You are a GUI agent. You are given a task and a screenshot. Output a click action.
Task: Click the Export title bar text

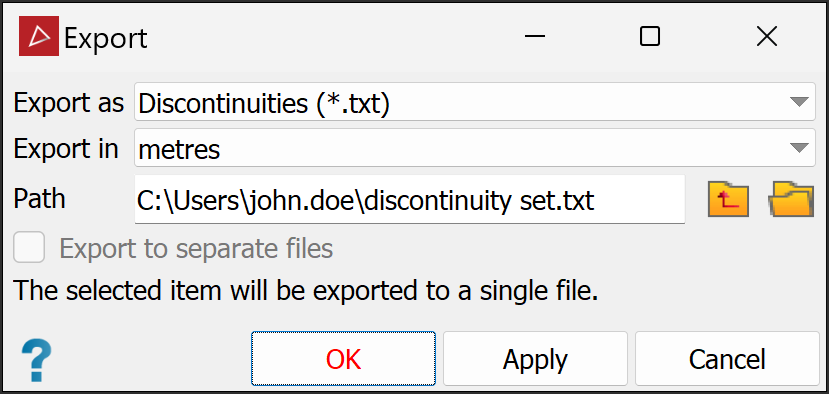[106, 38]
